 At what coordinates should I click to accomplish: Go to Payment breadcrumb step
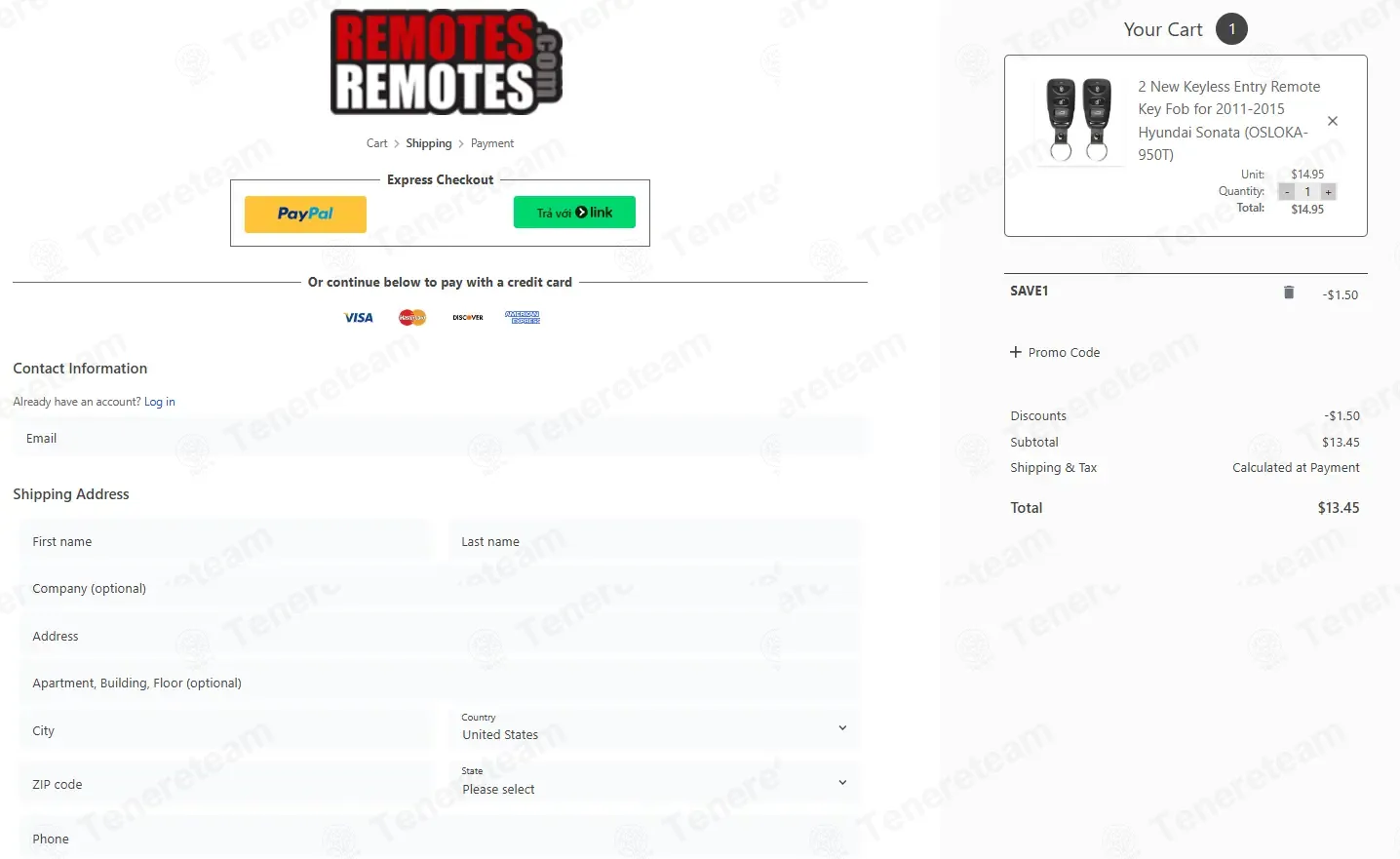492,143
